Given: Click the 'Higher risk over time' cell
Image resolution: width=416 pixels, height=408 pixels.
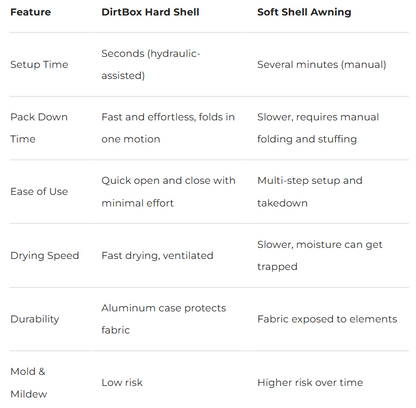Looking at the screenshot, I should pos(310,382).
